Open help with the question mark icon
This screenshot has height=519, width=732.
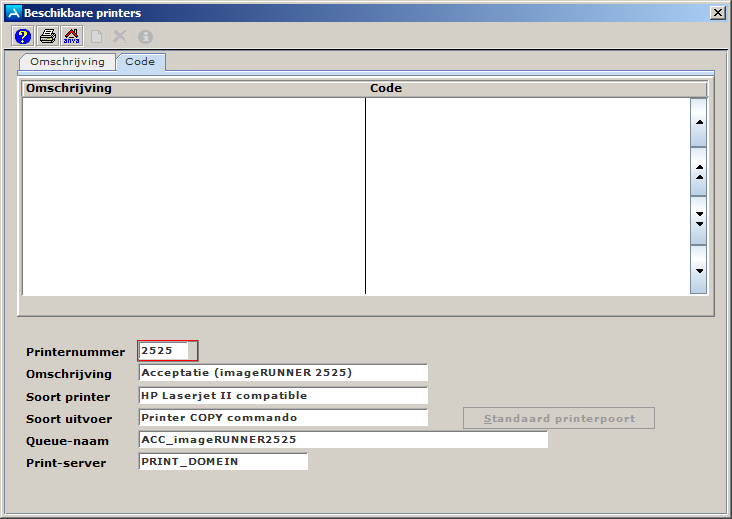pyautogui.click(x=23, y=37)
